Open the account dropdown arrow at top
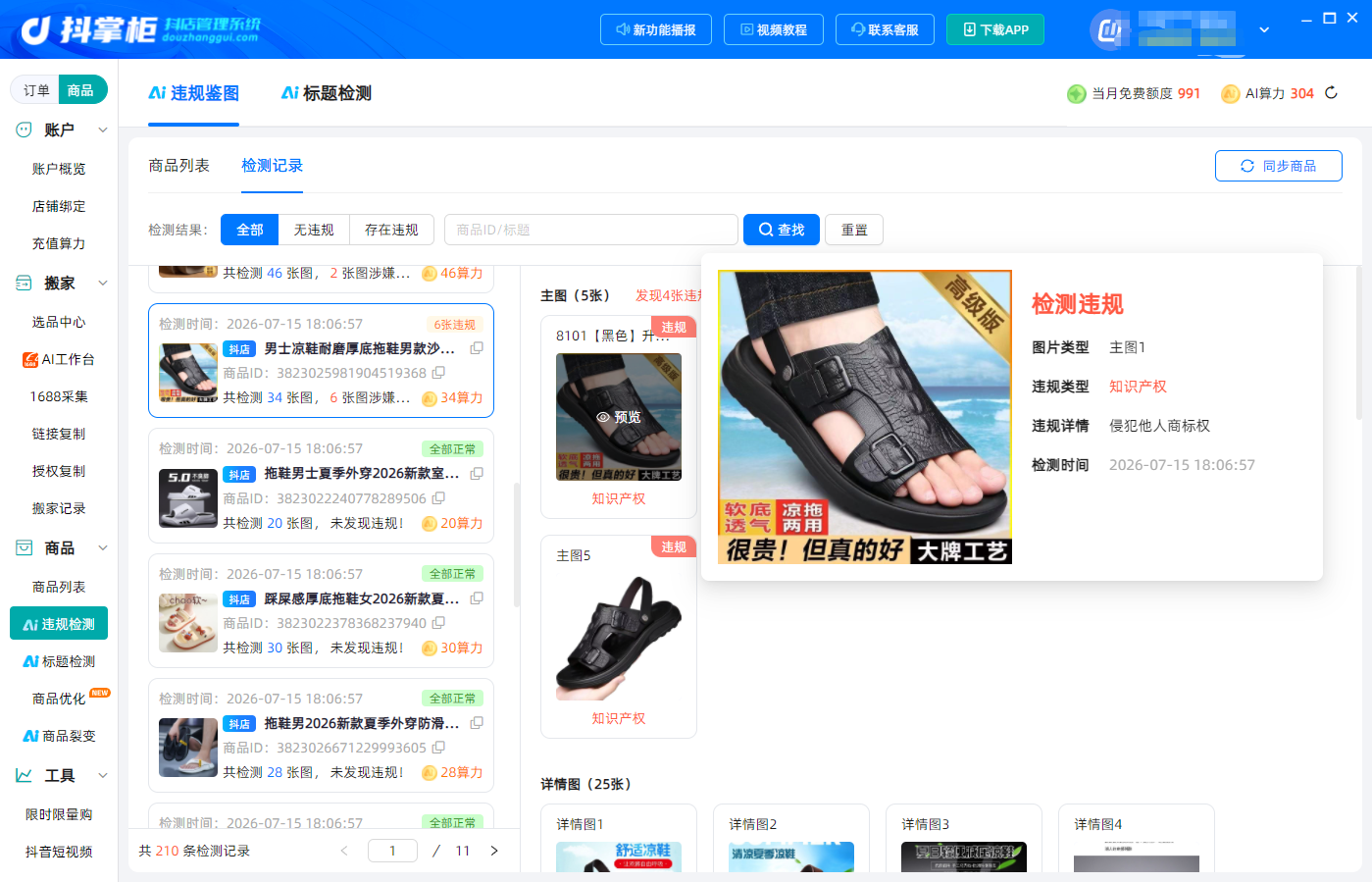 coord(1264,29)
